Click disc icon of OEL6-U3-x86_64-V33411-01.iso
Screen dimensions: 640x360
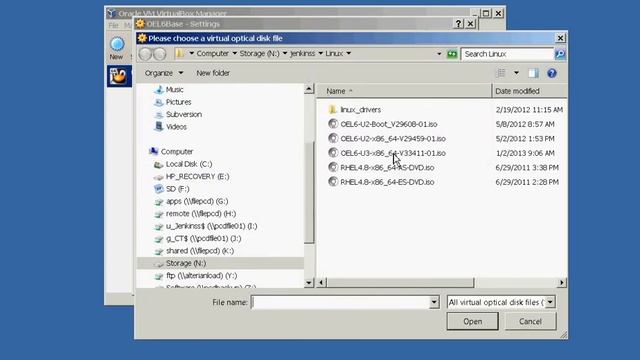click(333, 153)
